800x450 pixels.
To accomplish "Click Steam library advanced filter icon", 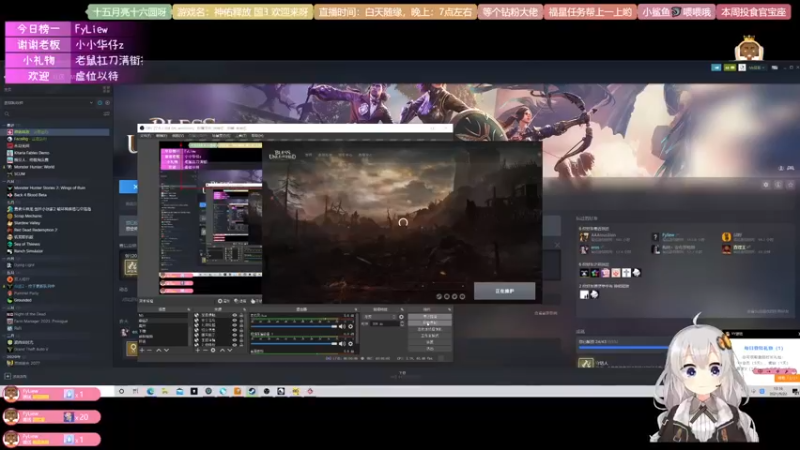I will 107,114.
